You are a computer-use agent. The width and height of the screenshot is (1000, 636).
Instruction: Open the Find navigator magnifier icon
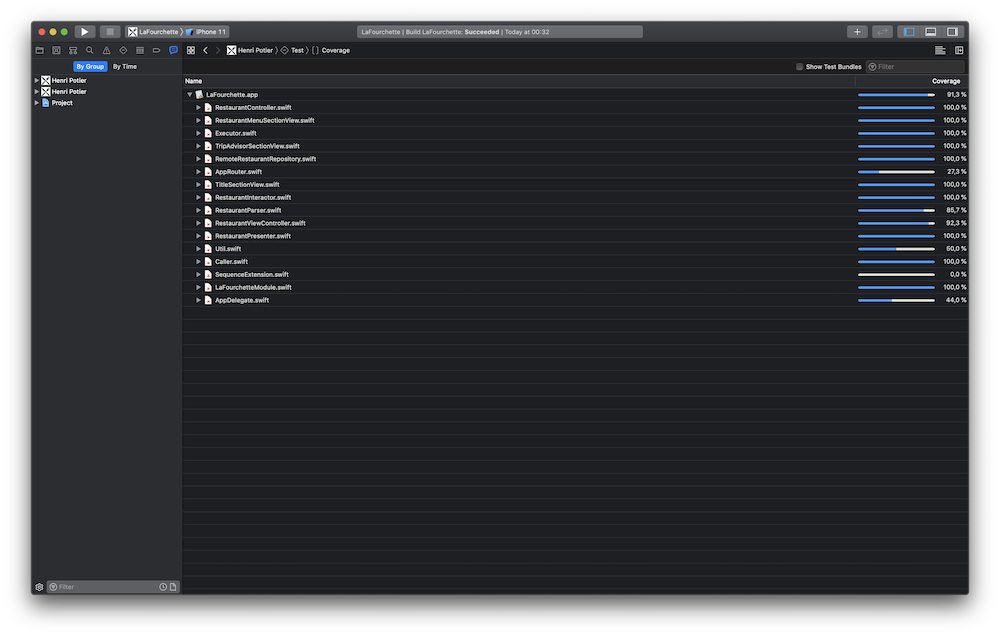click(89, 50)
